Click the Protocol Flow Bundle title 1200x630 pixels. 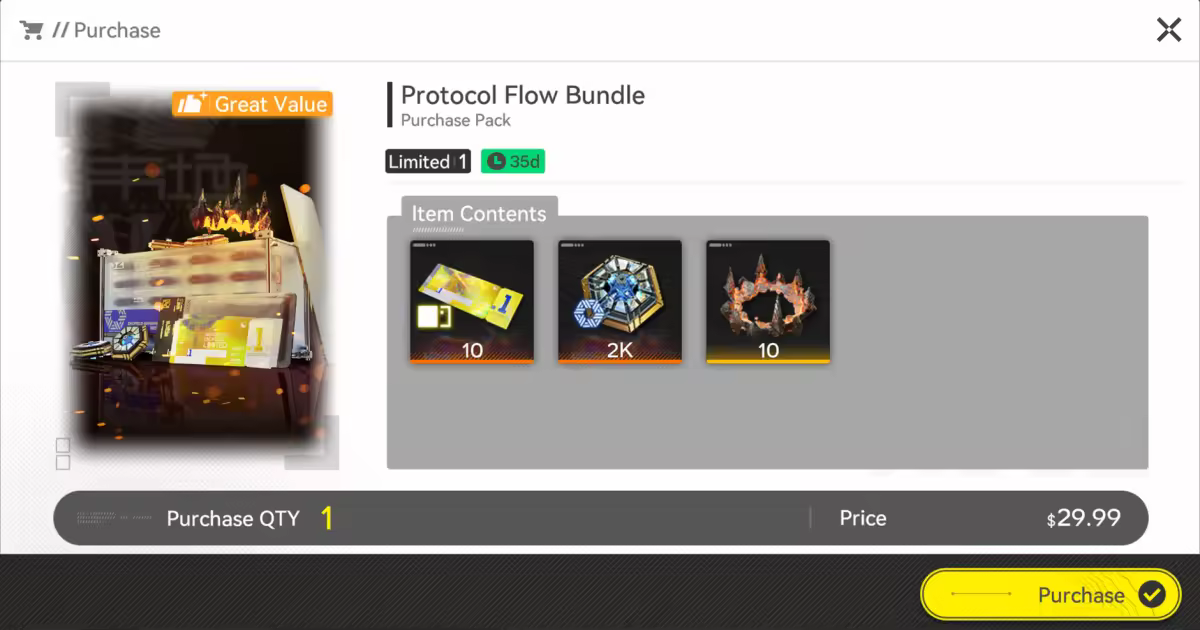(522, 96)
